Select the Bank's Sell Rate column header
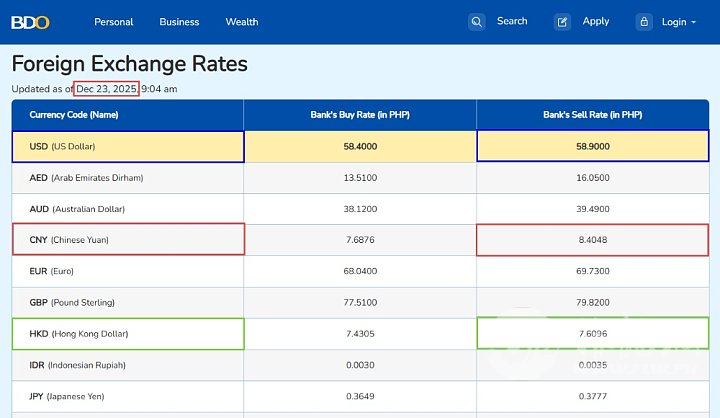The height and width of the screenshot is (418, 720). (592, 115)
